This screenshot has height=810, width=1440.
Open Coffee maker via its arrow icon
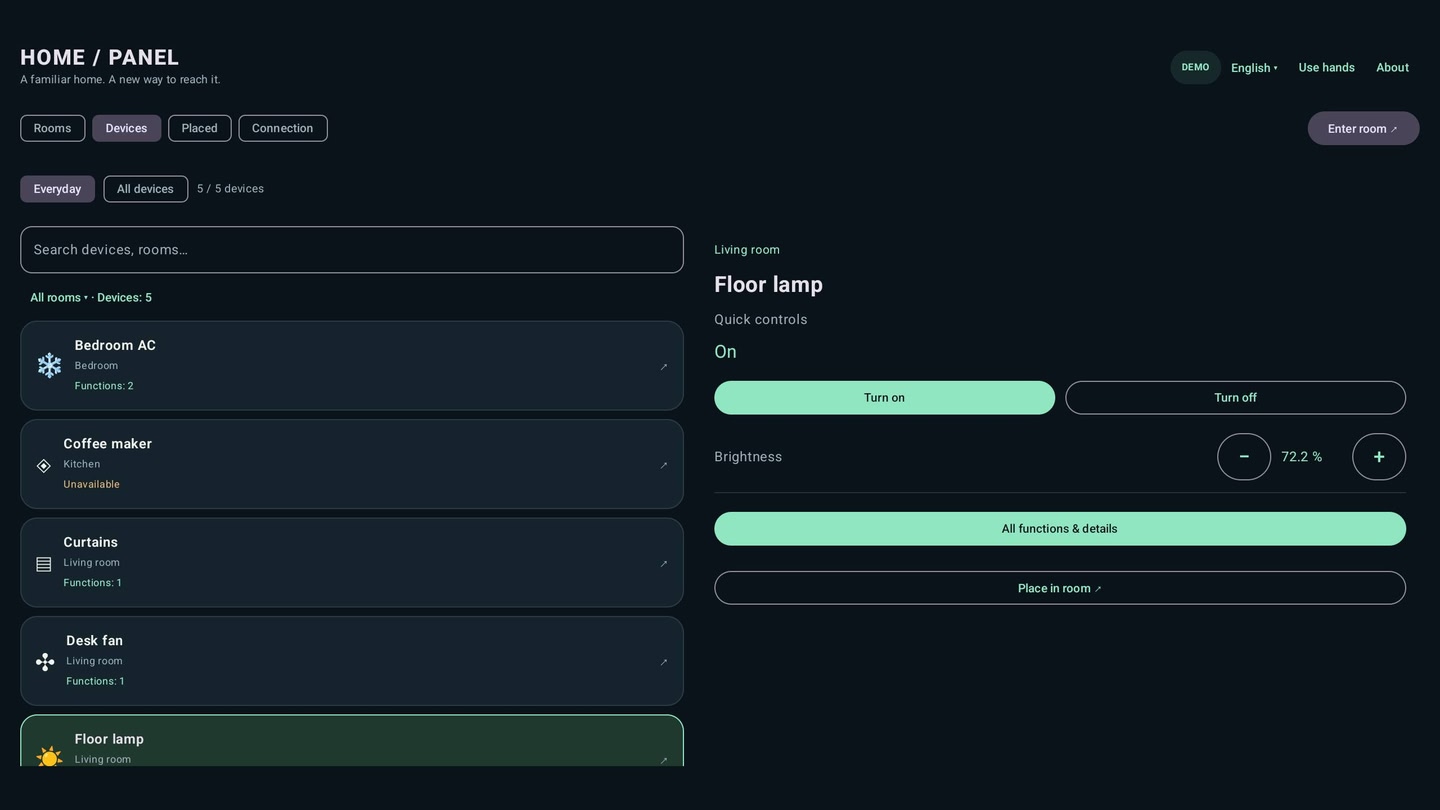(x=664, y=465)
